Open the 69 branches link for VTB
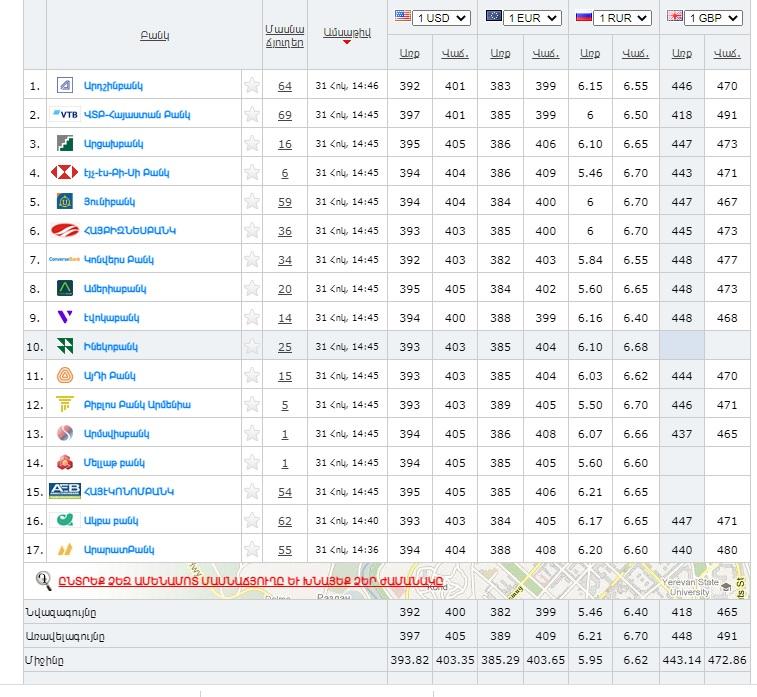 pyautogui.click(x=285, y=116)
